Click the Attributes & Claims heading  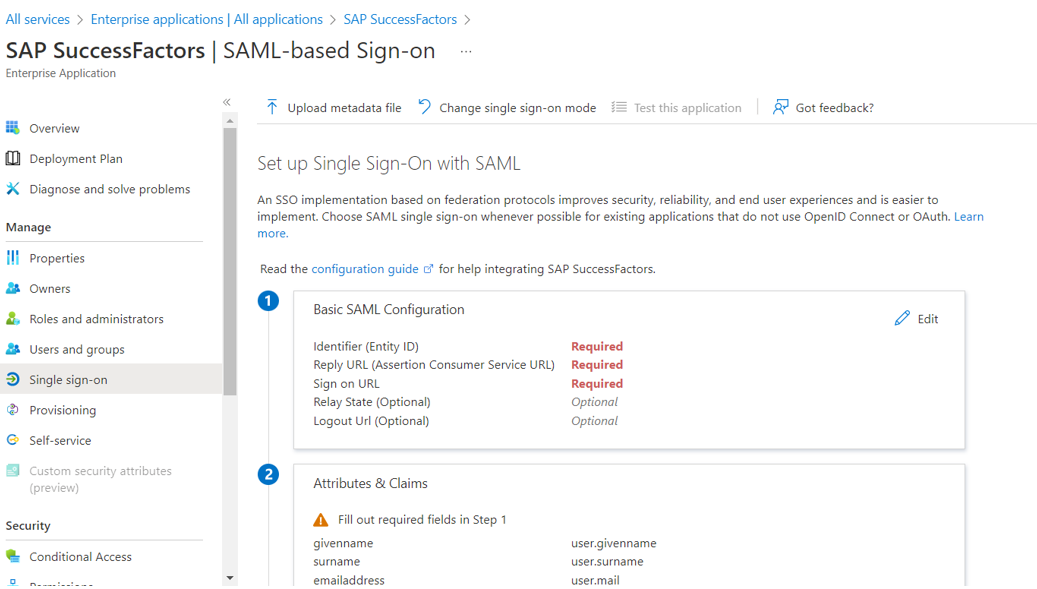click(x=370, y=483)
